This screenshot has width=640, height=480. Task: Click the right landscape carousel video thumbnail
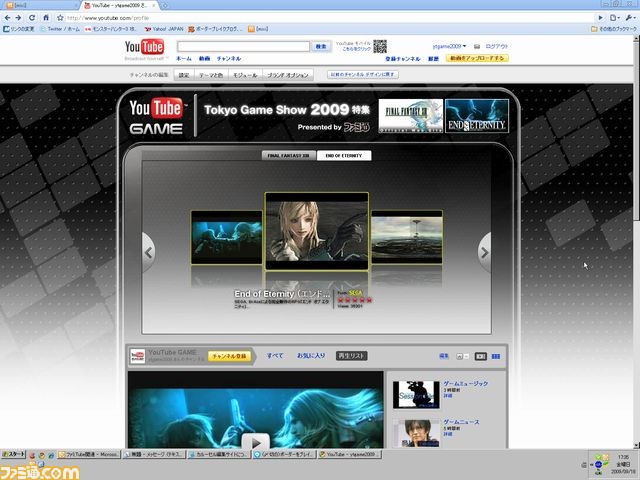pos(407,237)
